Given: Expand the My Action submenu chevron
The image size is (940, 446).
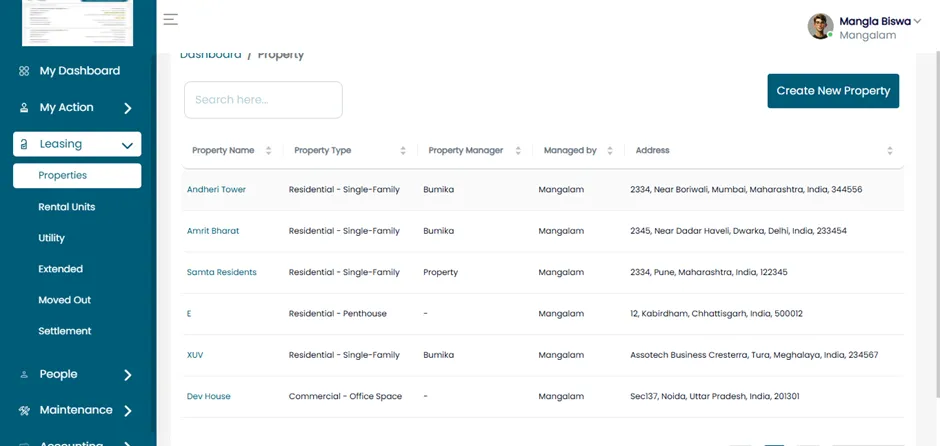Looking at the screenshot, I should coord(128,109).
